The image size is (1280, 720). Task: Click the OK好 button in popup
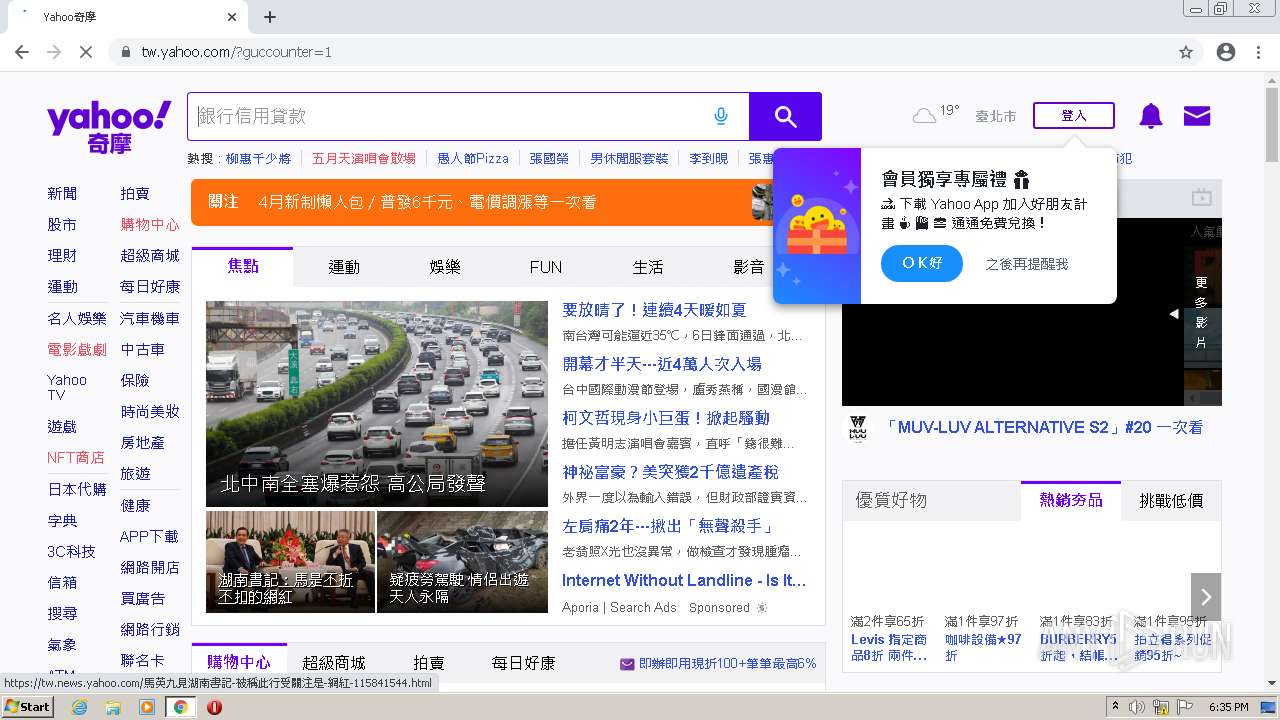[922, 263]
